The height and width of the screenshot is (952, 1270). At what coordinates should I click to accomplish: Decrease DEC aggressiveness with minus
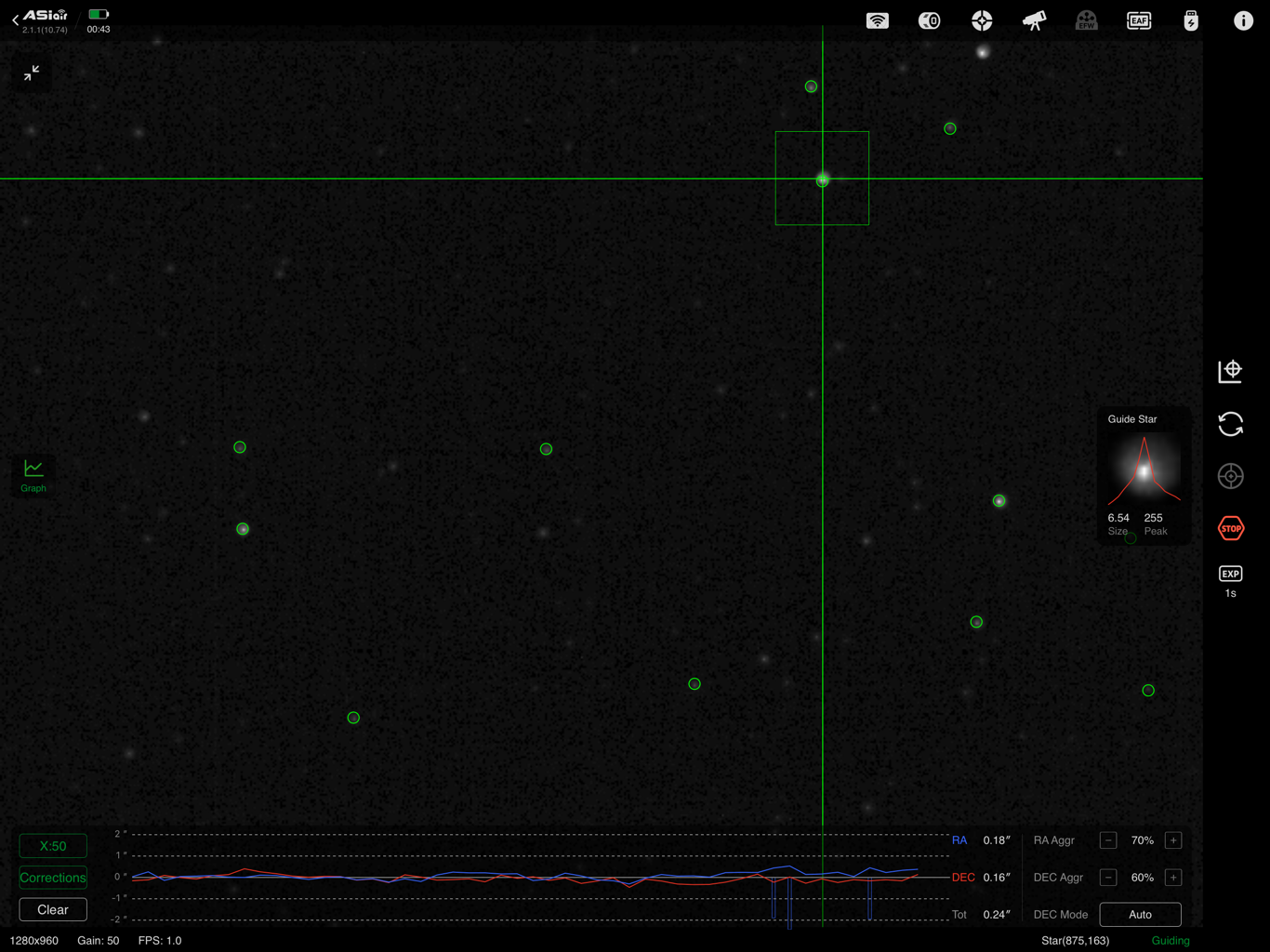[x=1108, y=878]
